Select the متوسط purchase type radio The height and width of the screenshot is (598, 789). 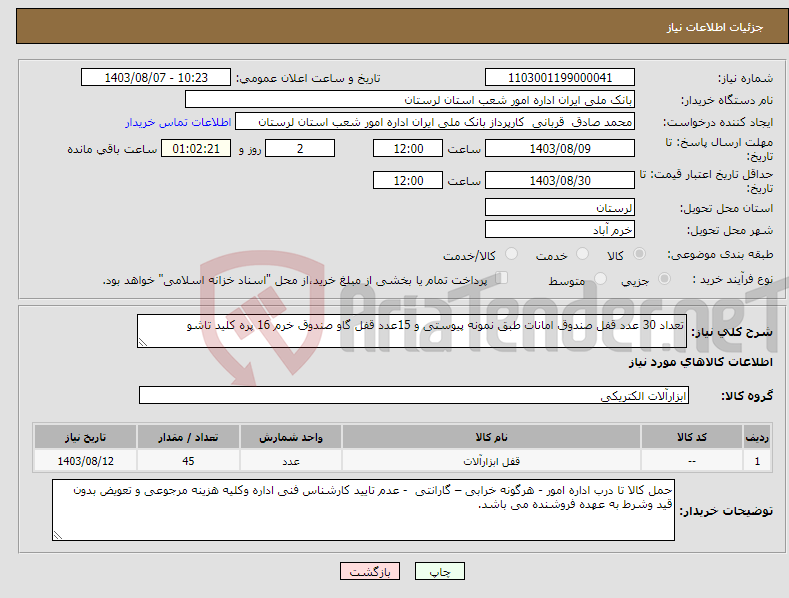click(600, 279)
